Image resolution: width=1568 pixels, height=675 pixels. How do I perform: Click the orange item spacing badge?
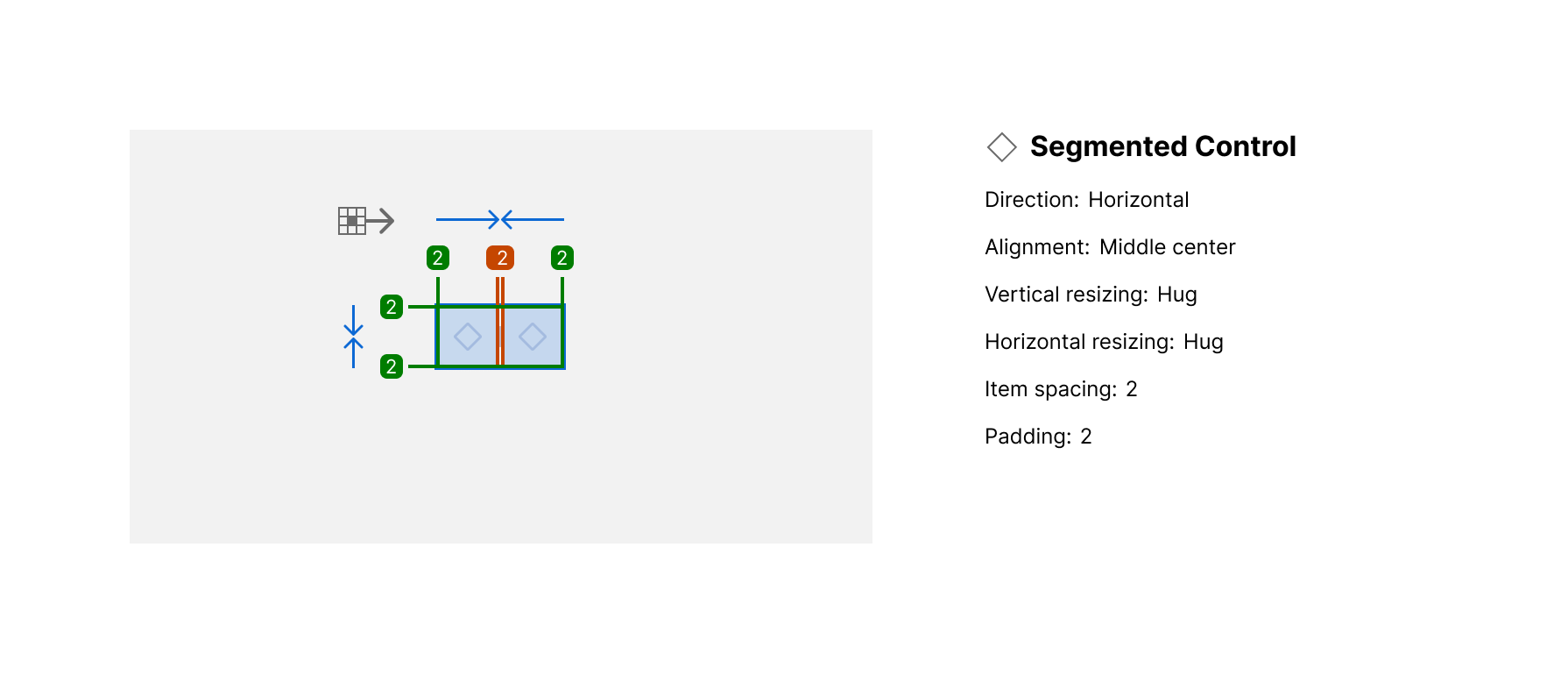[500, 258]
